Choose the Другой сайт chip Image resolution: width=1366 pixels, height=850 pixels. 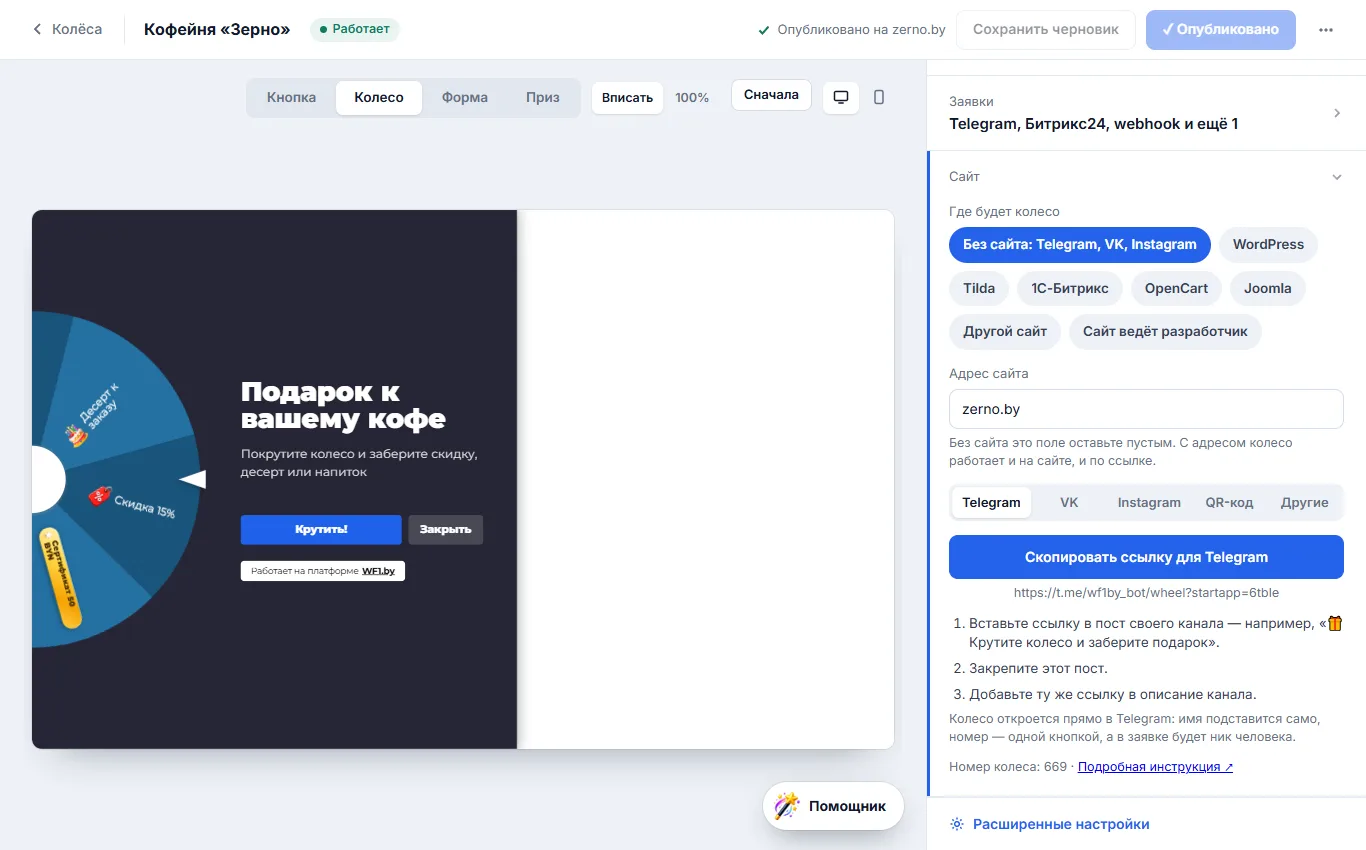click(x=1005, y=332)
